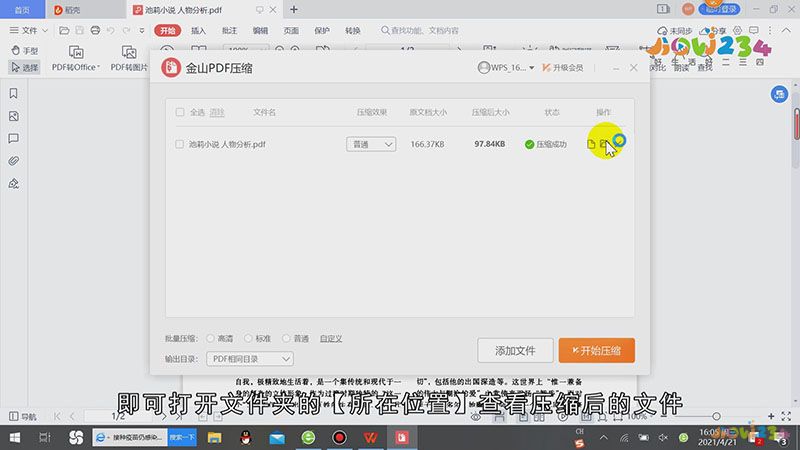Click the blue floating convert icon at right
The image size is (800, 450).
coord(779,94)
